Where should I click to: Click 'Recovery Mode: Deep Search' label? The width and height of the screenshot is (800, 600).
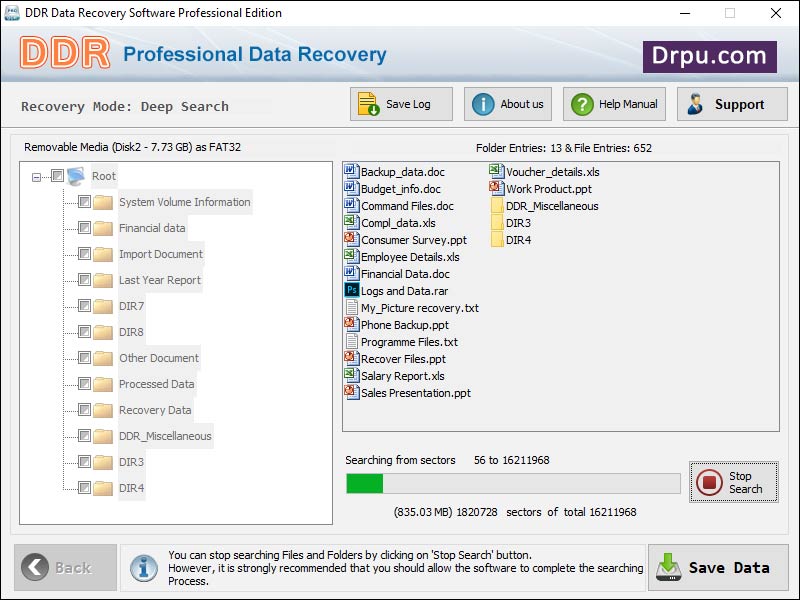pyautogui.click(x=125, y=106)
